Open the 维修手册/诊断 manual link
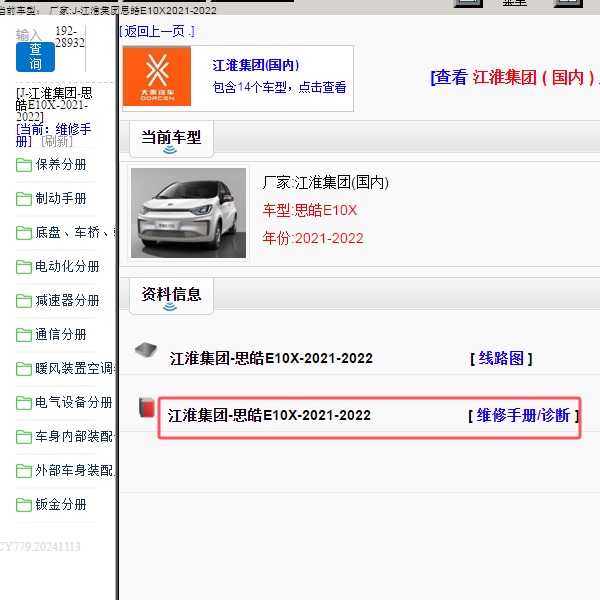The height and width of the screenshot is (600, 600). (x=523, y=415)
